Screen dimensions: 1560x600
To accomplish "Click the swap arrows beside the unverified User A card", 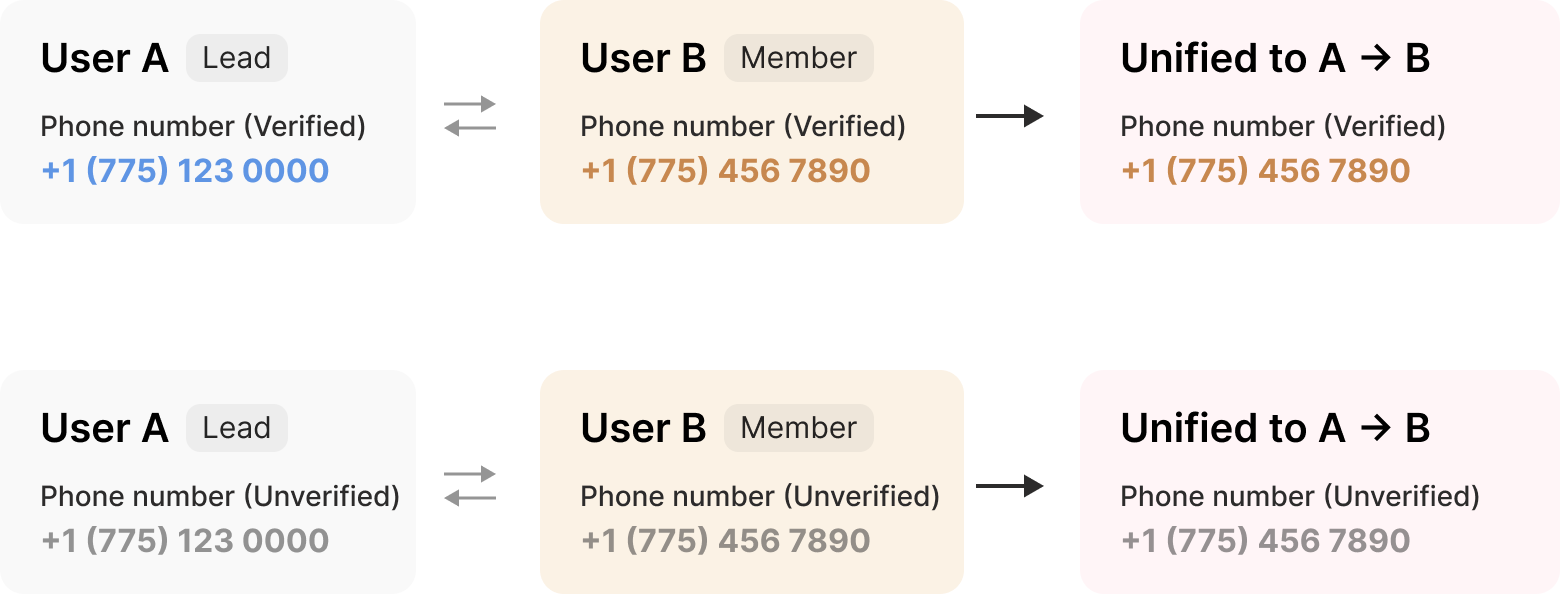I will tap(470, 486).
